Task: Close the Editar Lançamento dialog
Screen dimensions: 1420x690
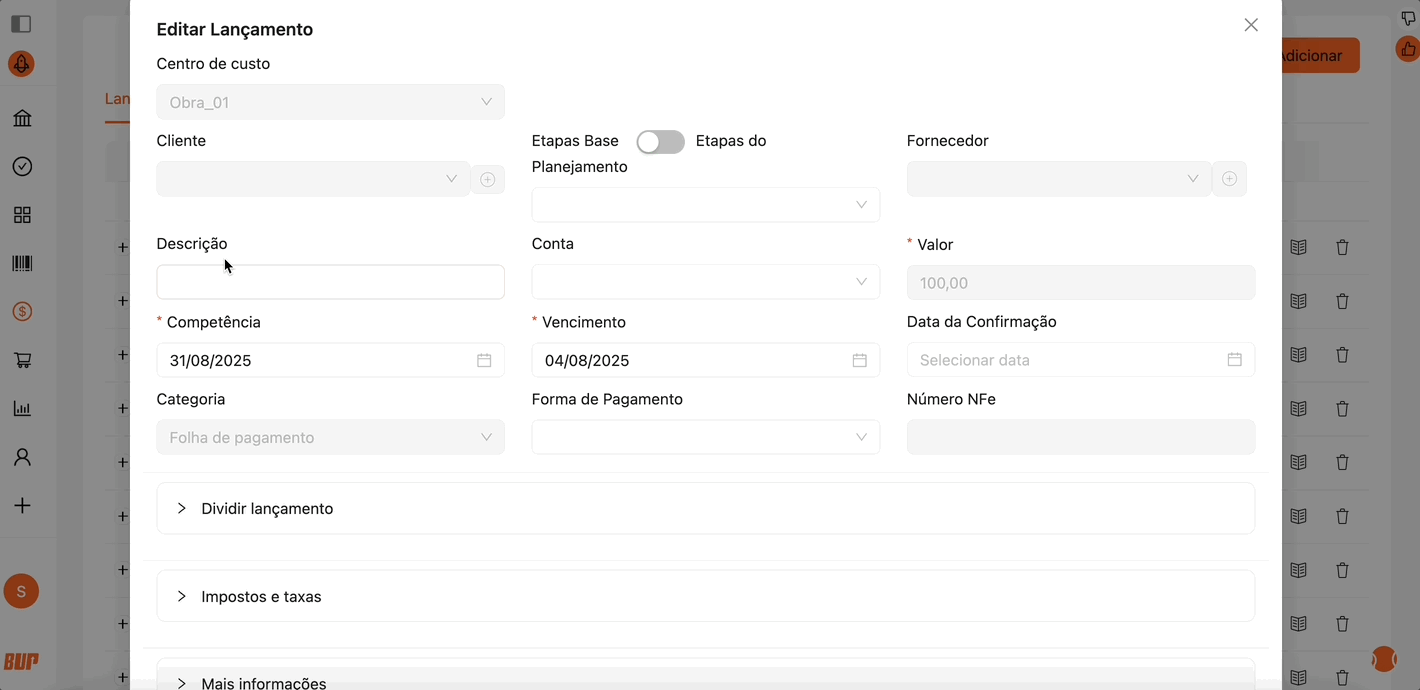Action: [1251, 25]
